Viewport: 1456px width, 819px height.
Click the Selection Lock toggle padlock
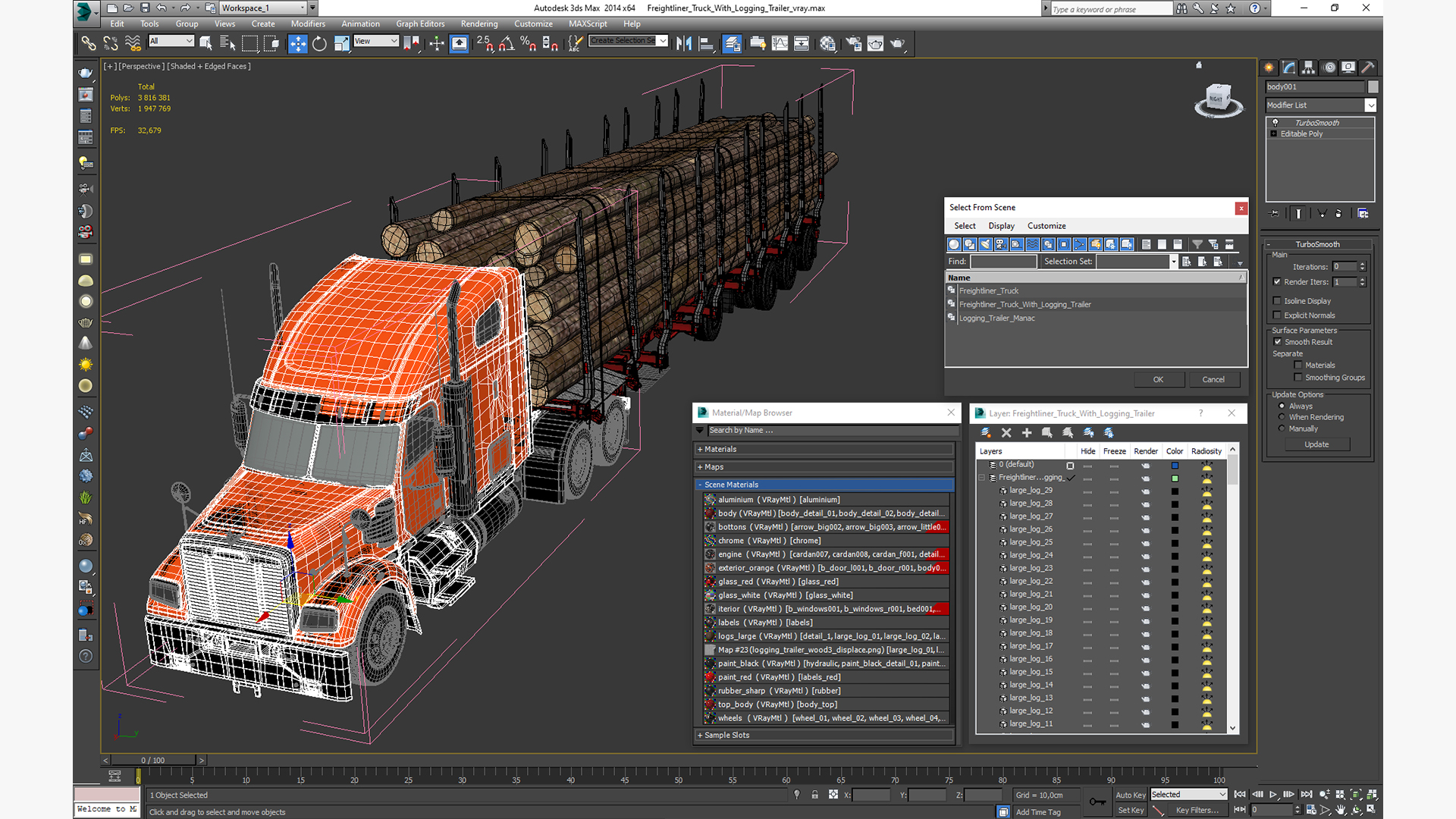(x=814, y=795)
